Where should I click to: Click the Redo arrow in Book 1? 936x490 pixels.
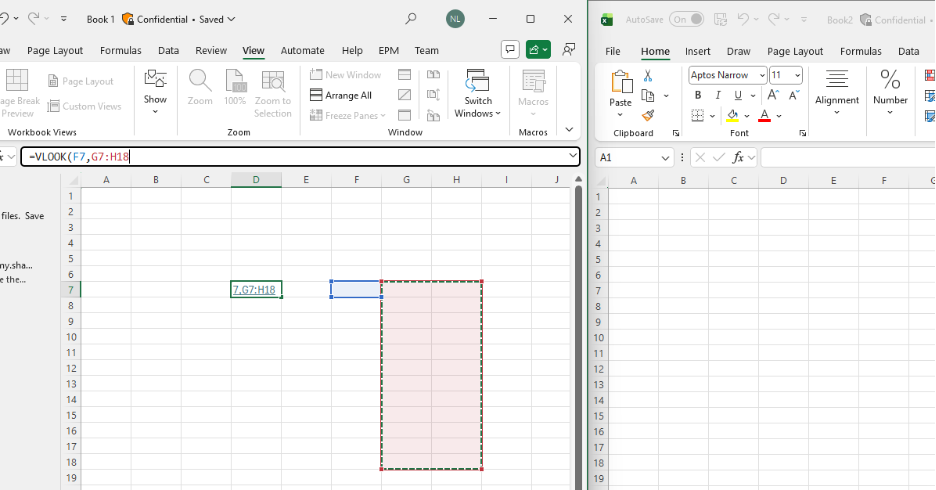click(33, 19)
